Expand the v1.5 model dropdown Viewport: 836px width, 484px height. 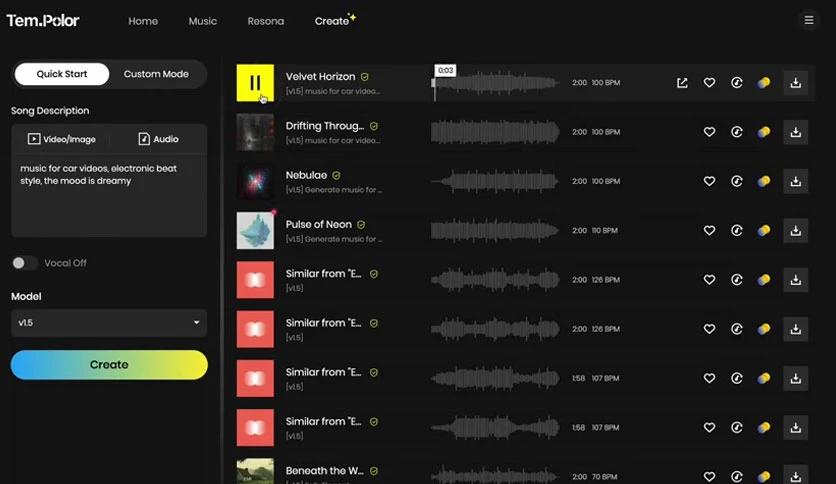tap(109, 323)
